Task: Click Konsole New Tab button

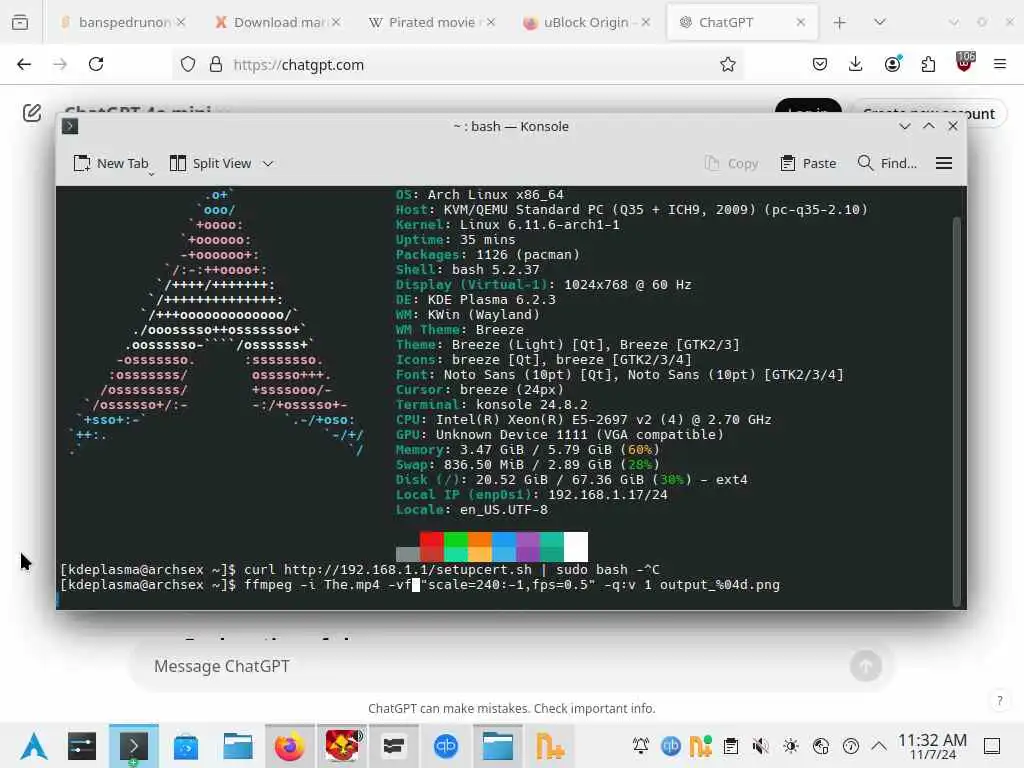Action: (112, 163)
